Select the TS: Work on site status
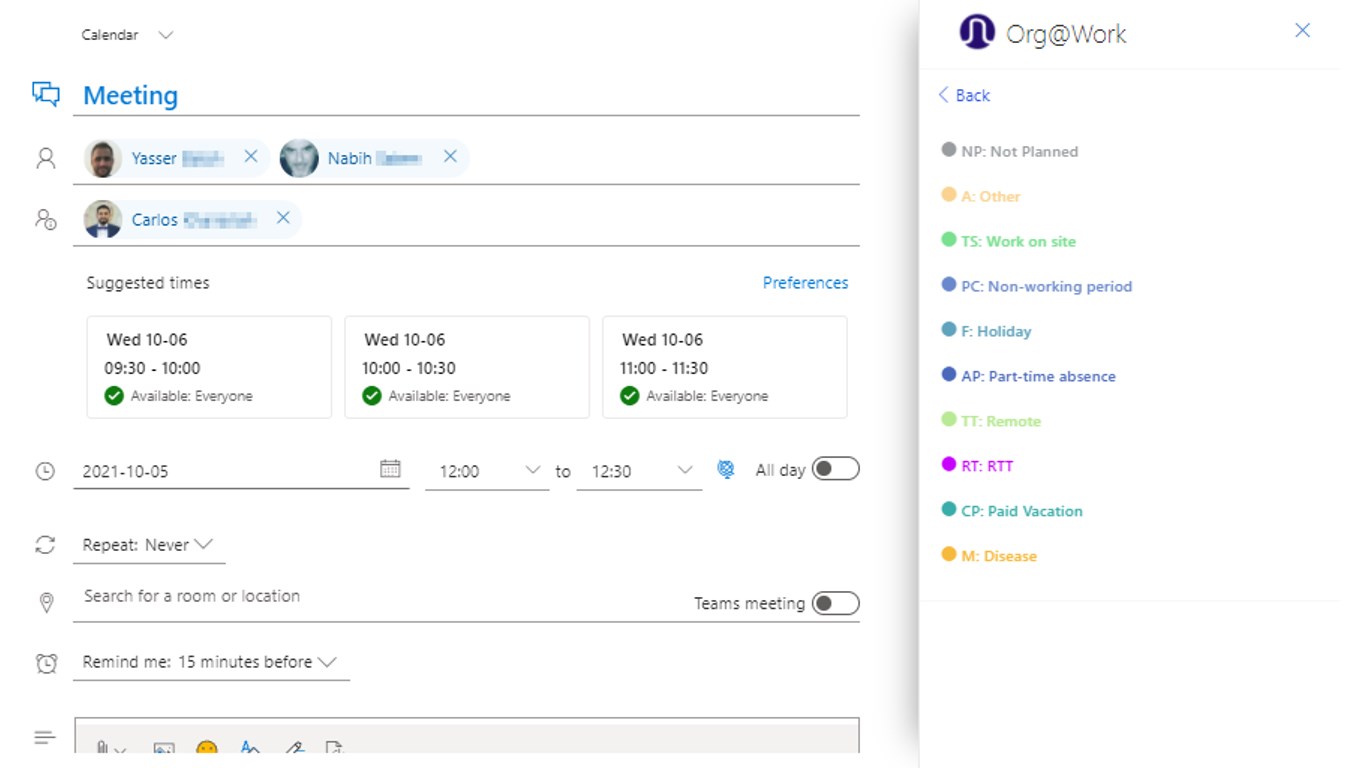This screenshot has width=1366, height=768. 1018,241
